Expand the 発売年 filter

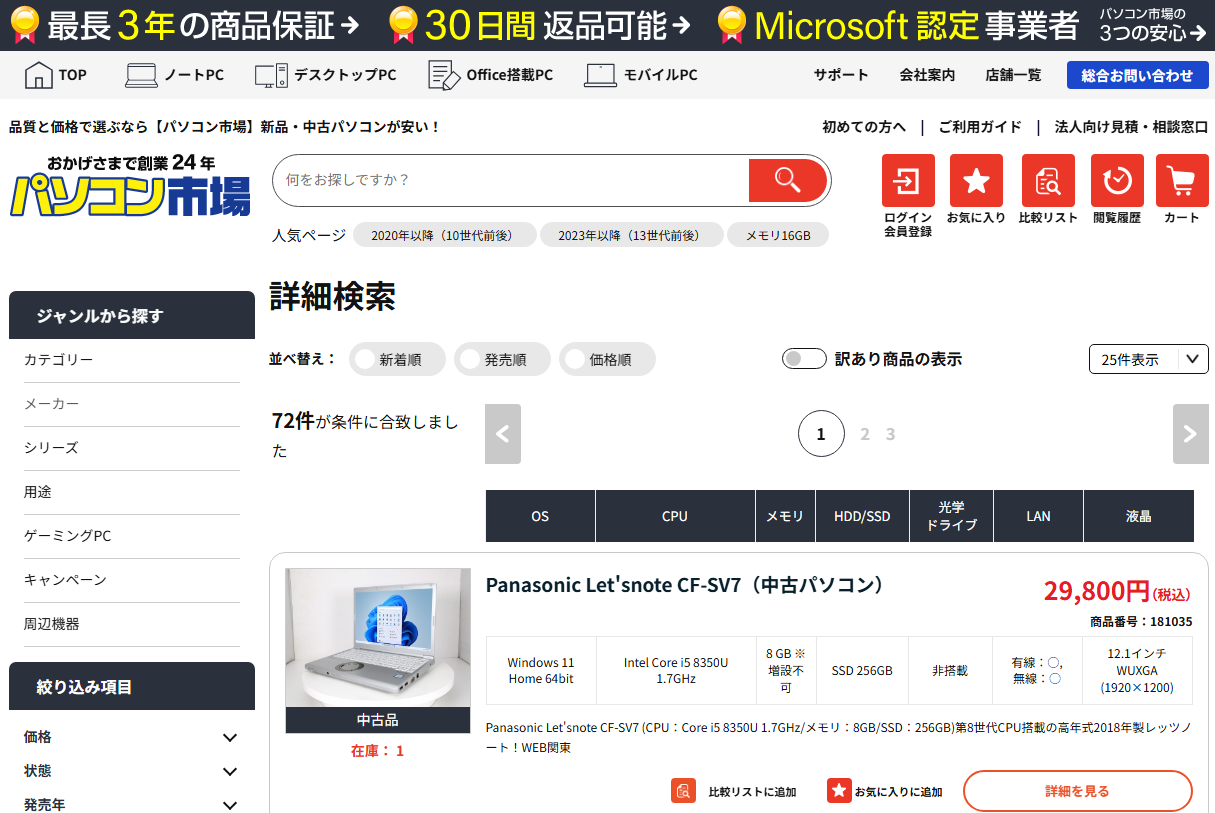coord(132,805)
